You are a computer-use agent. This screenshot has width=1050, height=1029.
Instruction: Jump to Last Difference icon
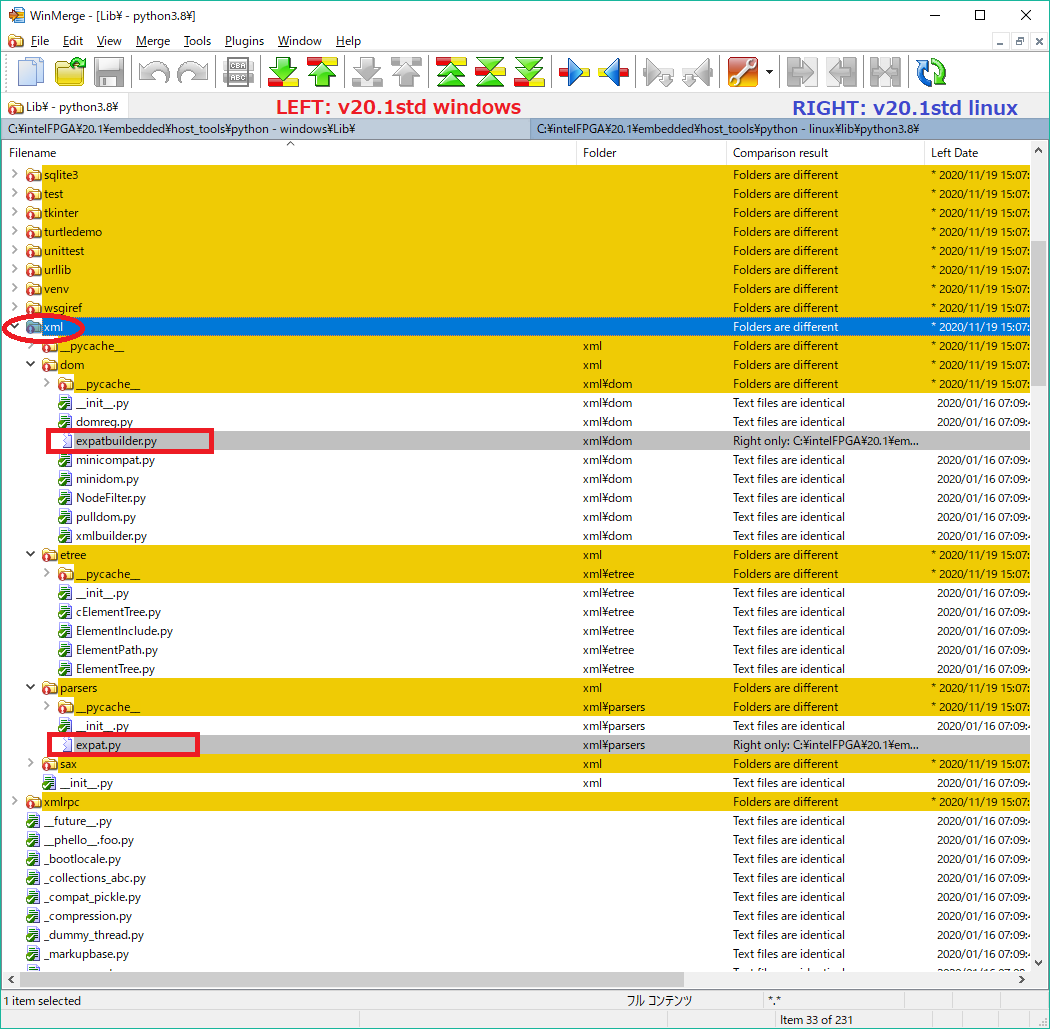click(528, 72)
